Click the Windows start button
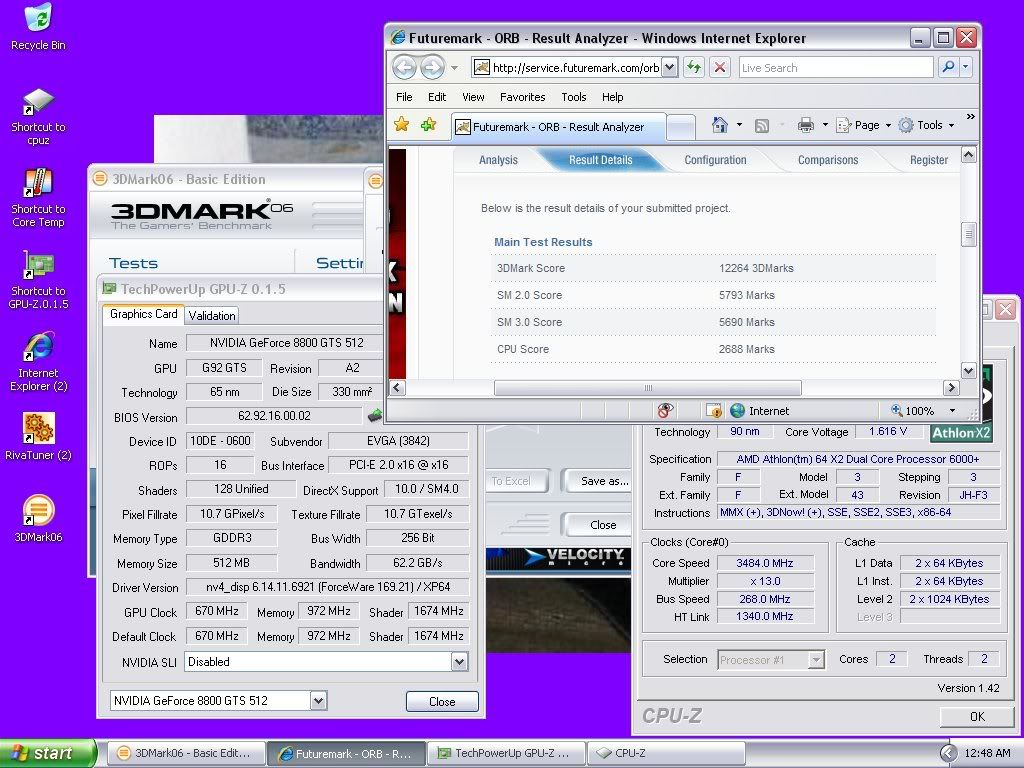Screen dimensions: 1024x768 pos(48,753)
